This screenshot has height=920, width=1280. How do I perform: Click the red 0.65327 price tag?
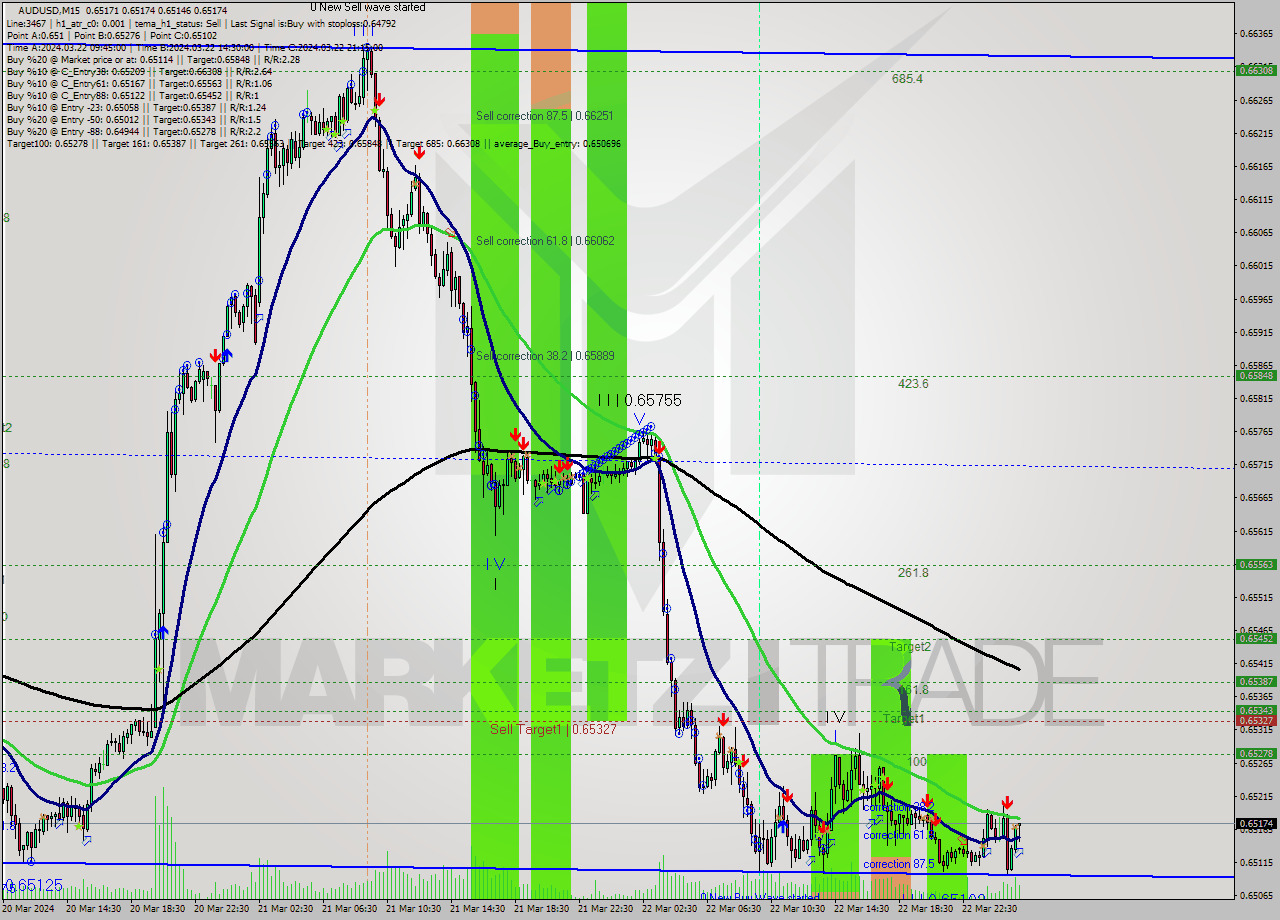tap(1256, 721)
